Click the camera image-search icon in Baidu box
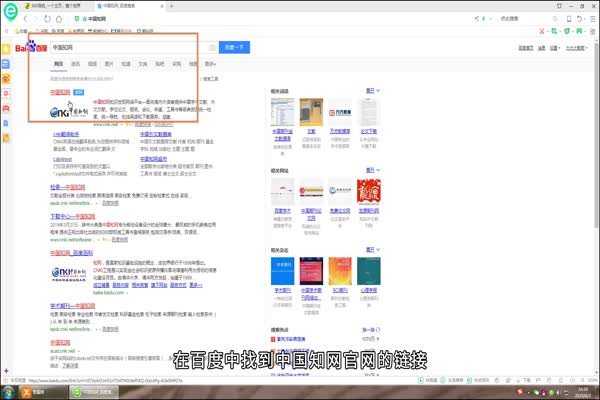This screenshot has height=400, width=600. point(212,47)
